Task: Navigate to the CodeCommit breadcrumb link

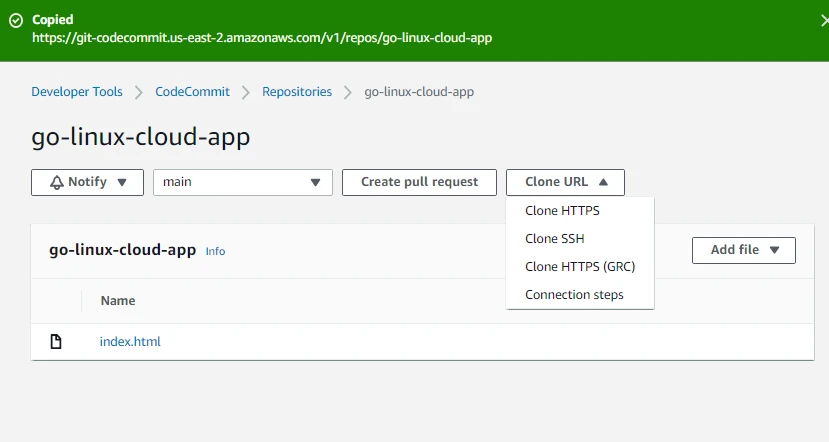Action: tap(192, 92)
